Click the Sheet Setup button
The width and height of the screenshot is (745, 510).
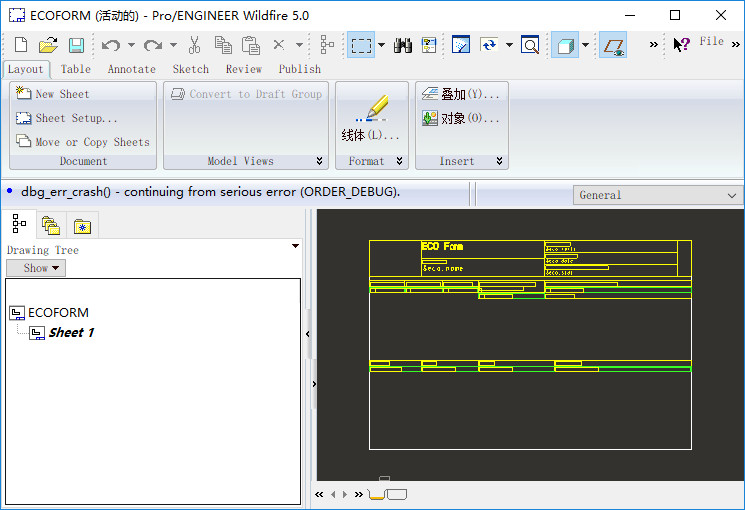point(66,118)
